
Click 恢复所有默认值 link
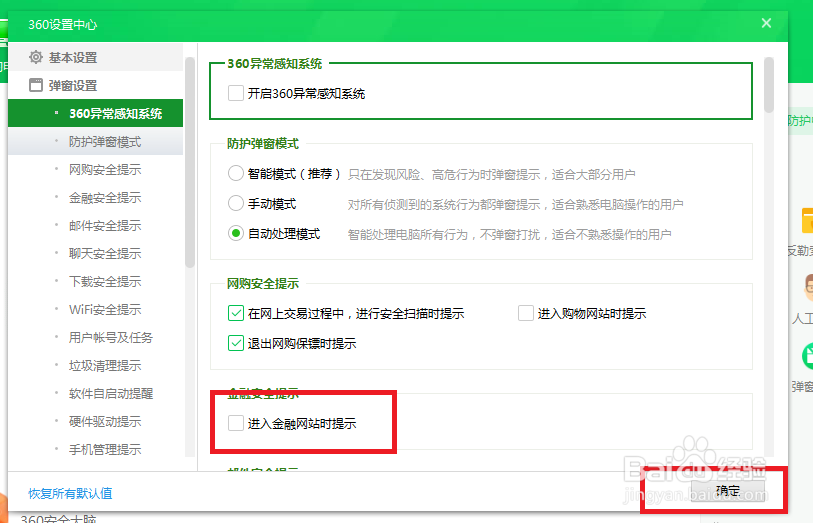pyautogui.click(x=70, y=493)
